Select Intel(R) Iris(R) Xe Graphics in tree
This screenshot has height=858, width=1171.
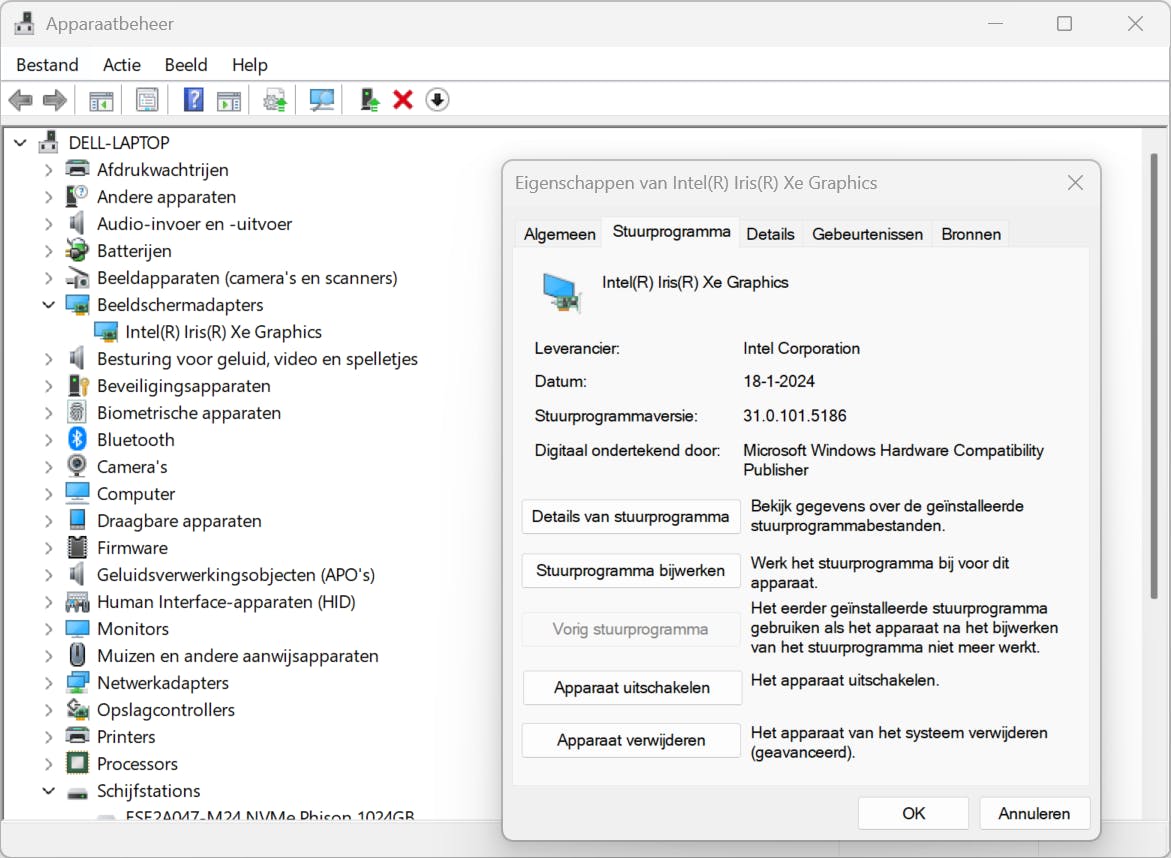[223, 332]
